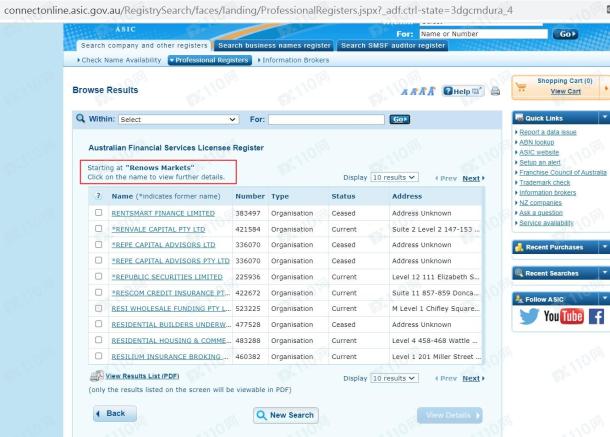This screenshot has width=610, height=437.
Task: Open REPUBLIC SECURITIES LIMITED details link
Action: point(167,277)
